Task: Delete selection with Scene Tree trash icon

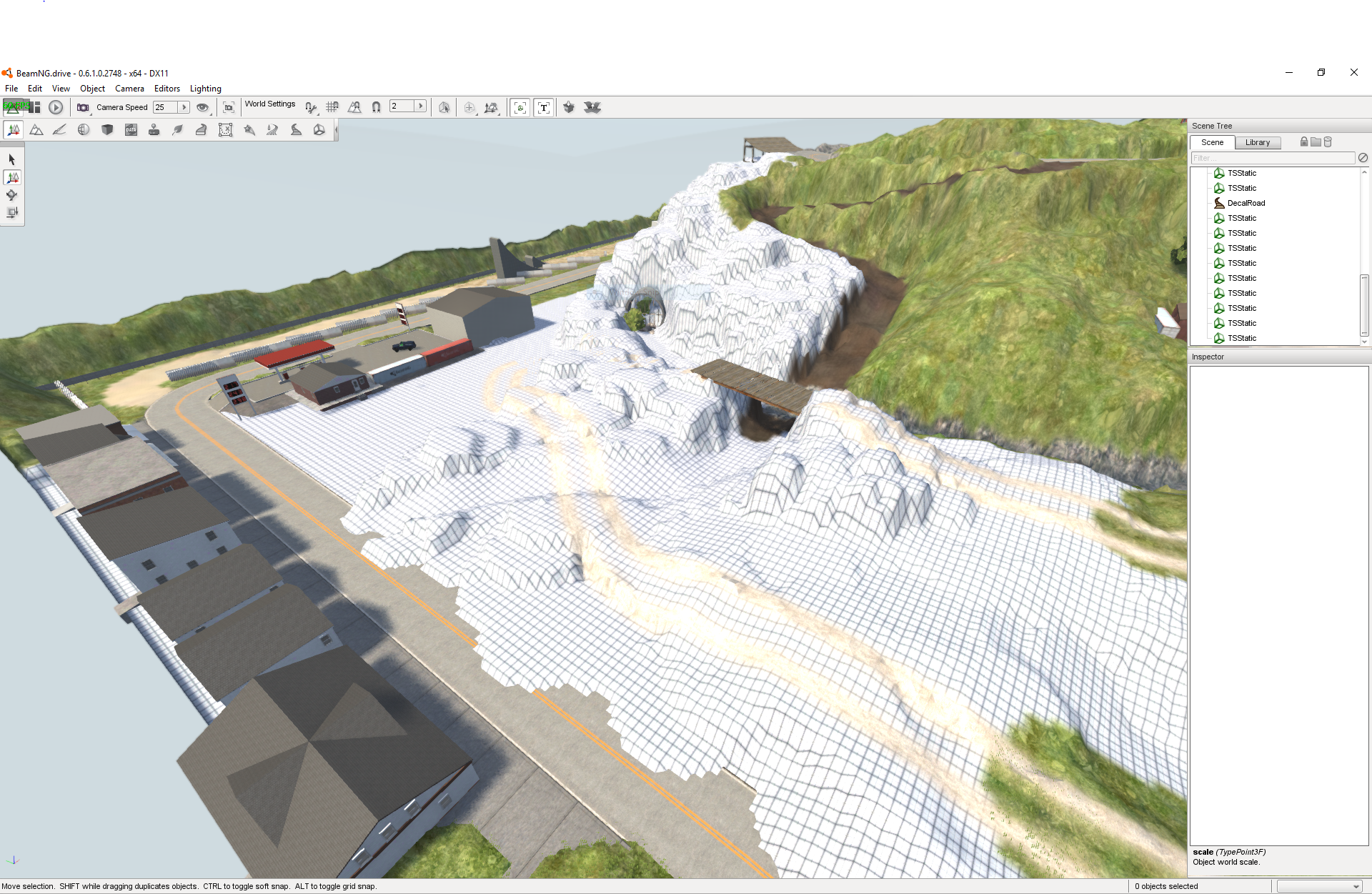Action: click(x=1328, y=142)
